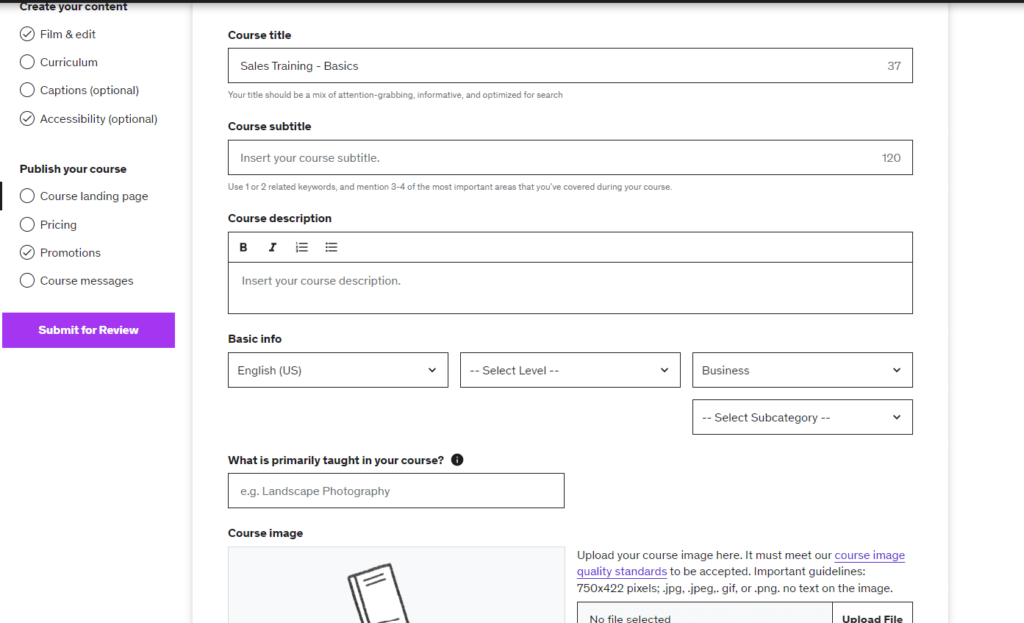The image size is (1024, 623).
Task: Click the Course description label
Action: coord(280,218)
